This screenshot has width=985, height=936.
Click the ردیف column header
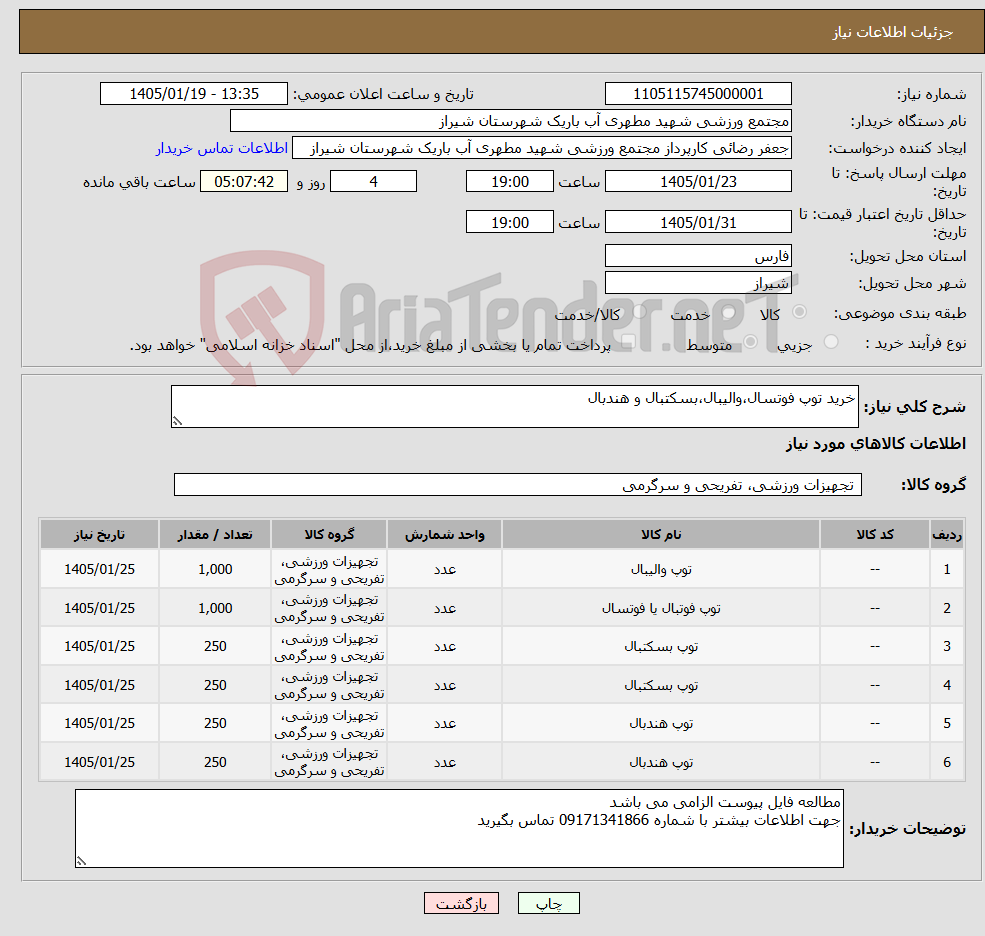(947, 535)
